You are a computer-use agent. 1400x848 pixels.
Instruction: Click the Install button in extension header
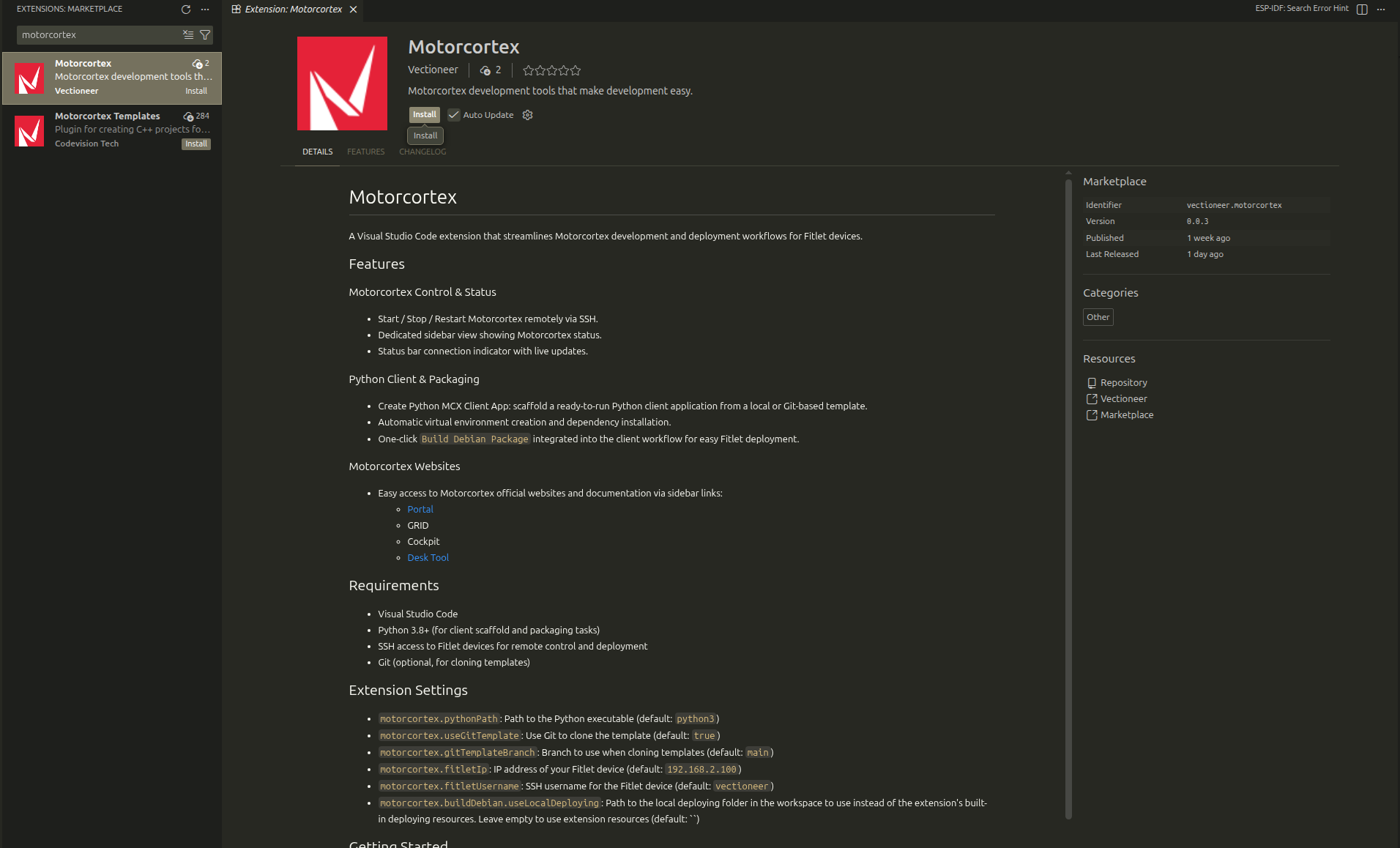[x=424, y=115]
